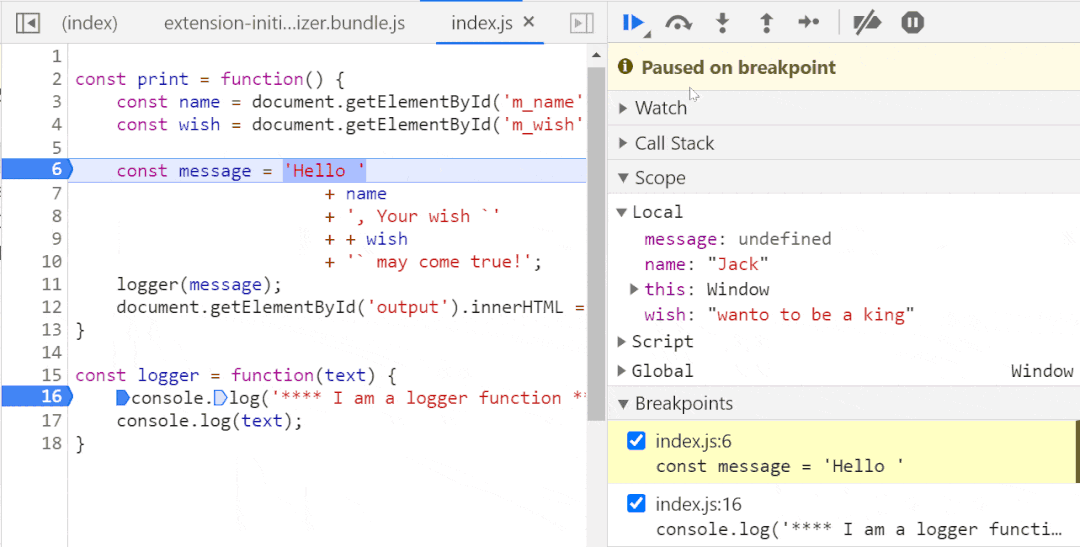1080x547 pixels.
Task: Show the navigator pane icon
Action: [x=28, y=23]
